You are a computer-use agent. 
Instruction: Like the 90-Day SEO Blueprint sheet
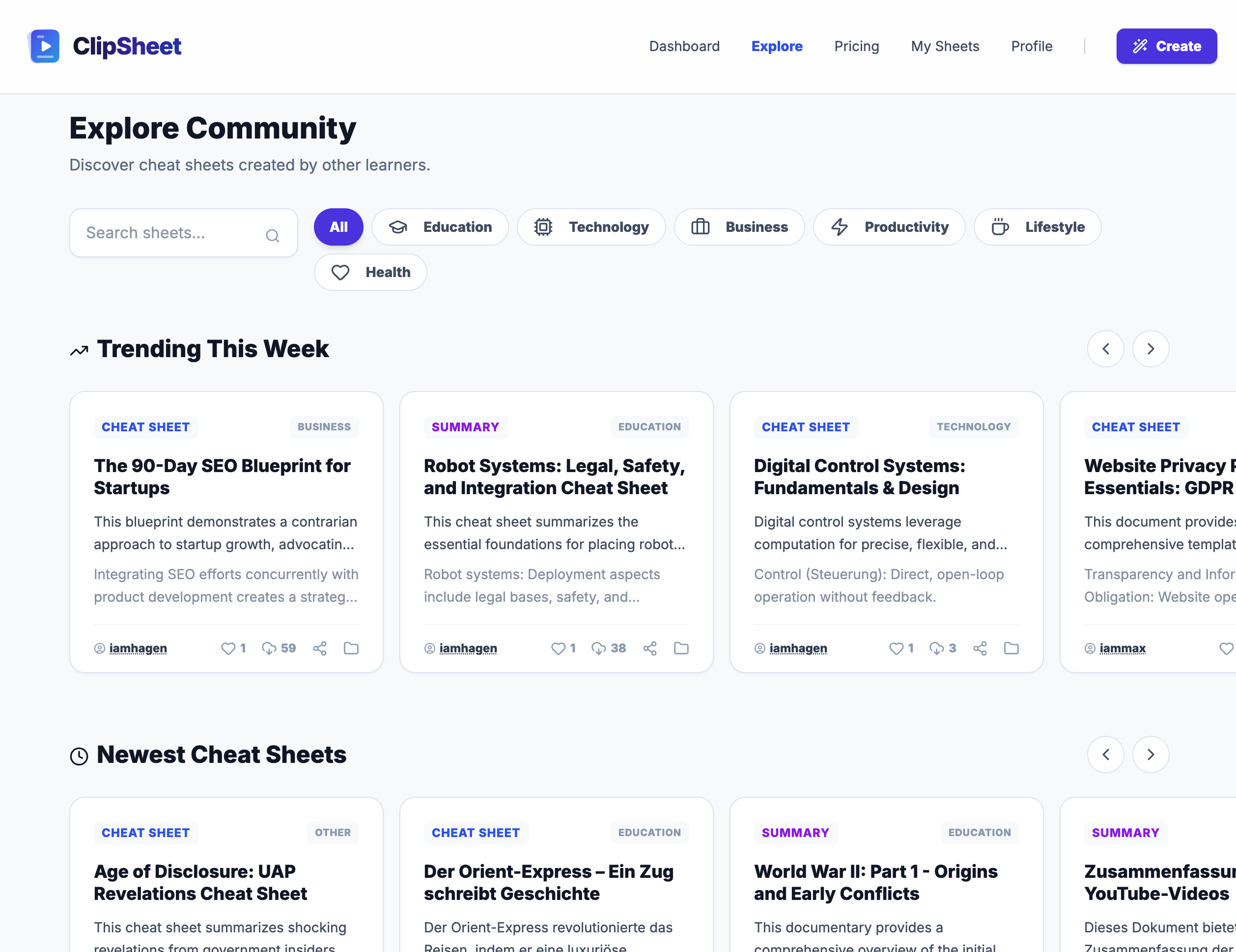pyautogui.click(x=228, y=648)
